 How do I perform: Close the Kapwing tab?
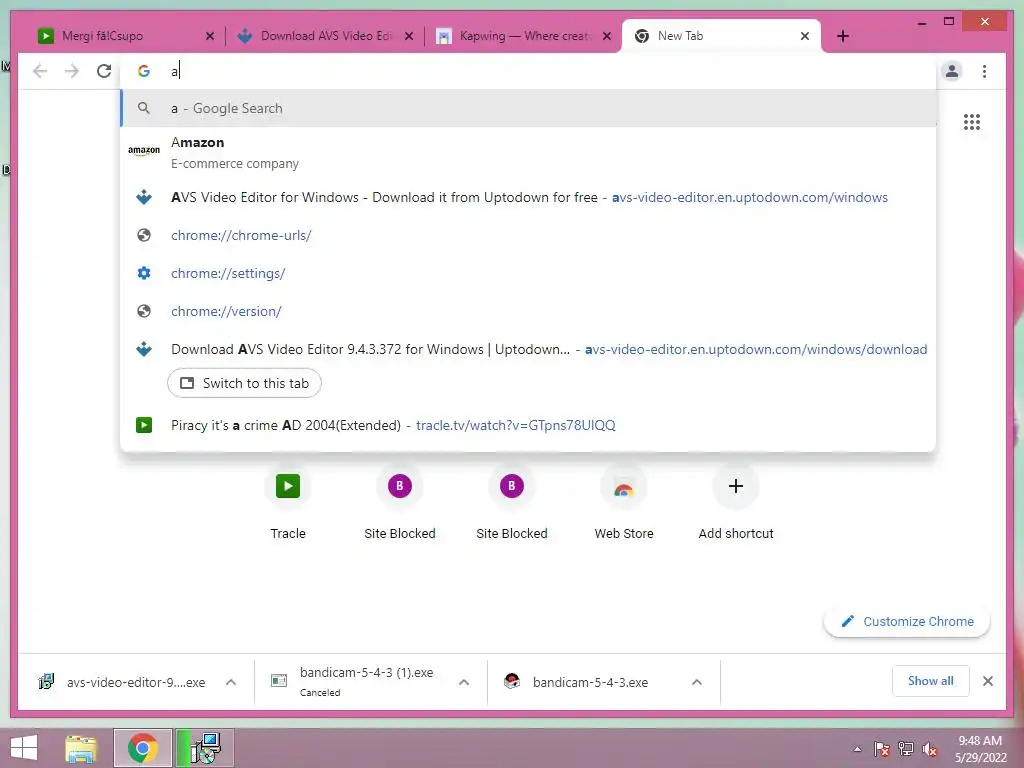(607, 36)
